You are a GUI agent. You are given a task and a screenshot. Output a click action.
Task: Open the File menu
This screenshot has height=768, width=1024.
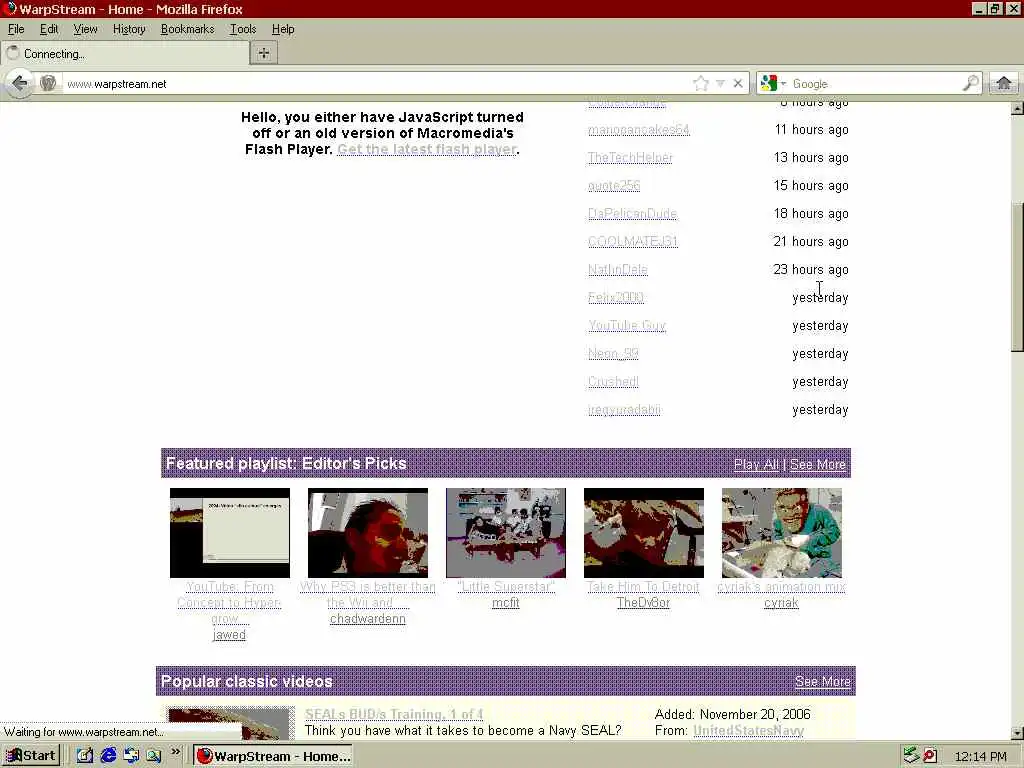click(x=16, y=29)
